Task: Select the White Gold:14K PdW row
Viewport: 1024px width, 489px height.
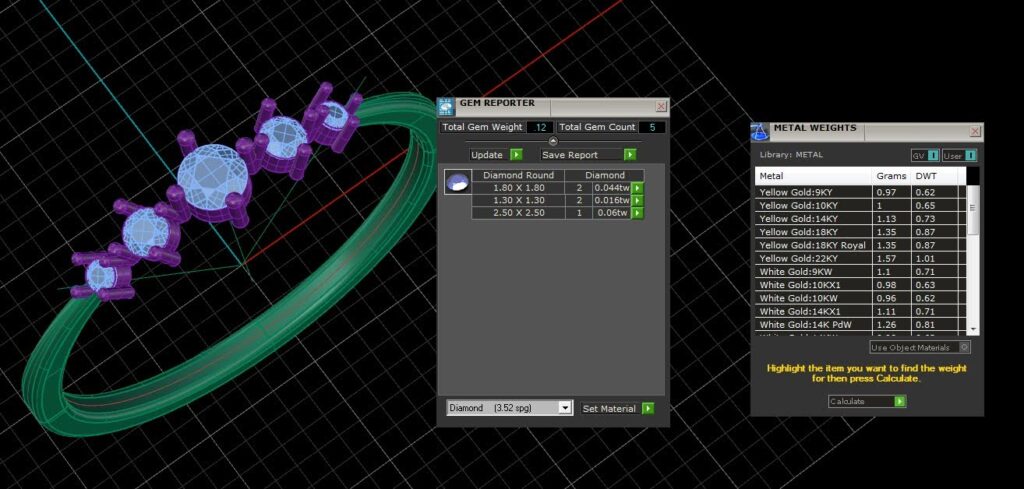Action: pyautogui.click(x=859, y=324)
